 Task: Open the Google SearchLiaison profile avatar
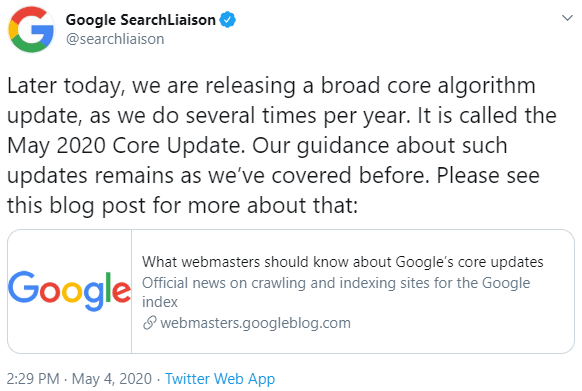[31, 29]
